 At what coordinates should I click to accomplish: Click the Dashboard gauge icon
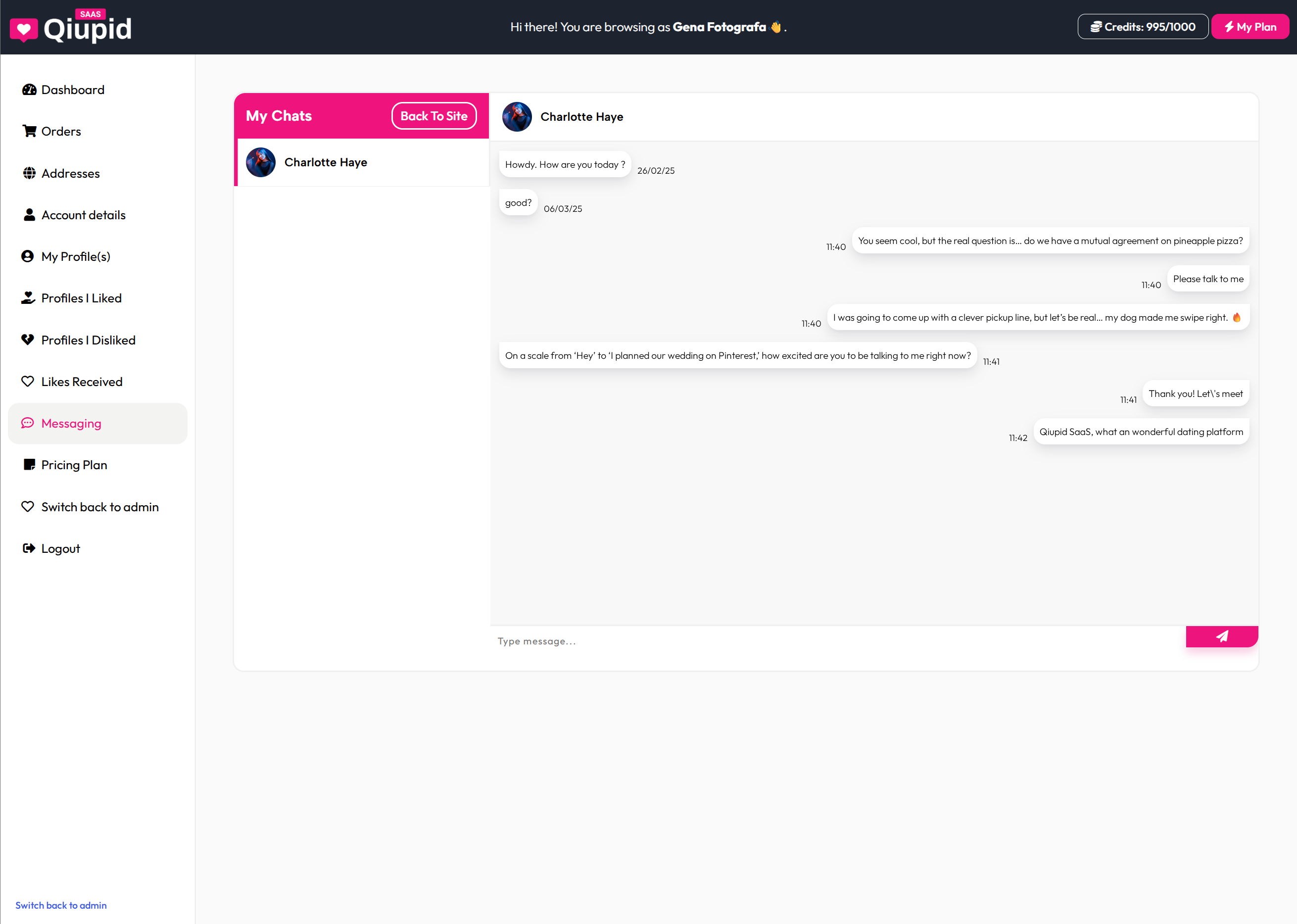coord(29,90)
